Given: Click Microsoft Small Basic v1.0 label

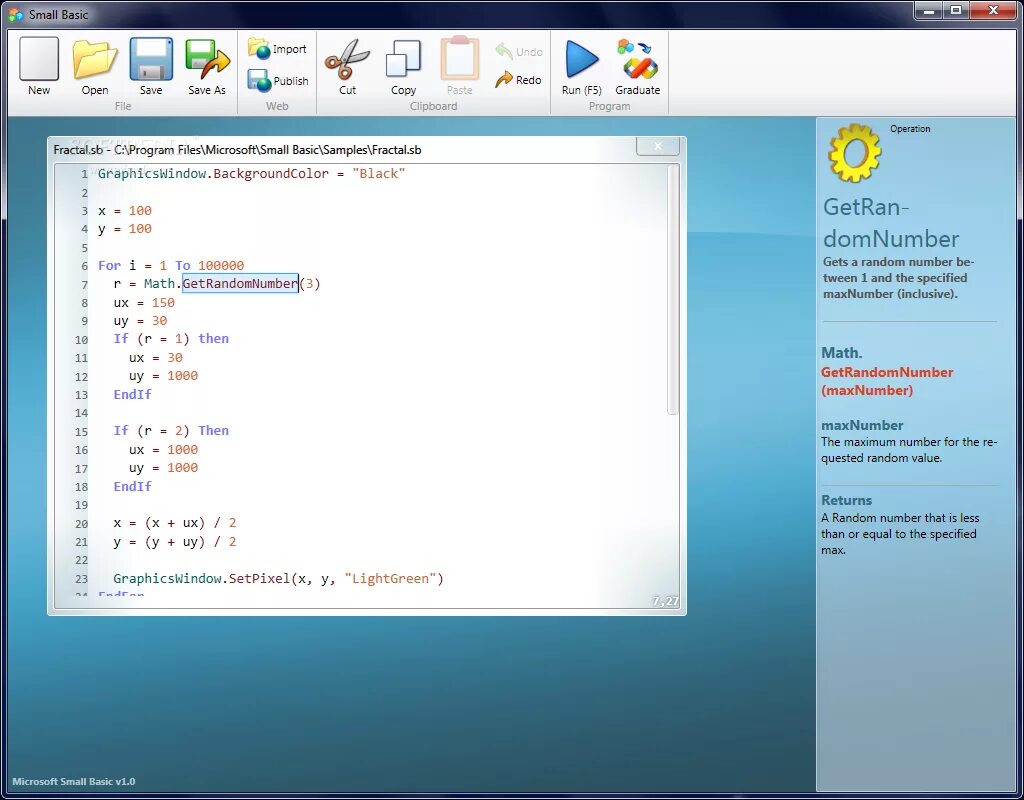Looking at the screenshot, I should pos(74,782).
